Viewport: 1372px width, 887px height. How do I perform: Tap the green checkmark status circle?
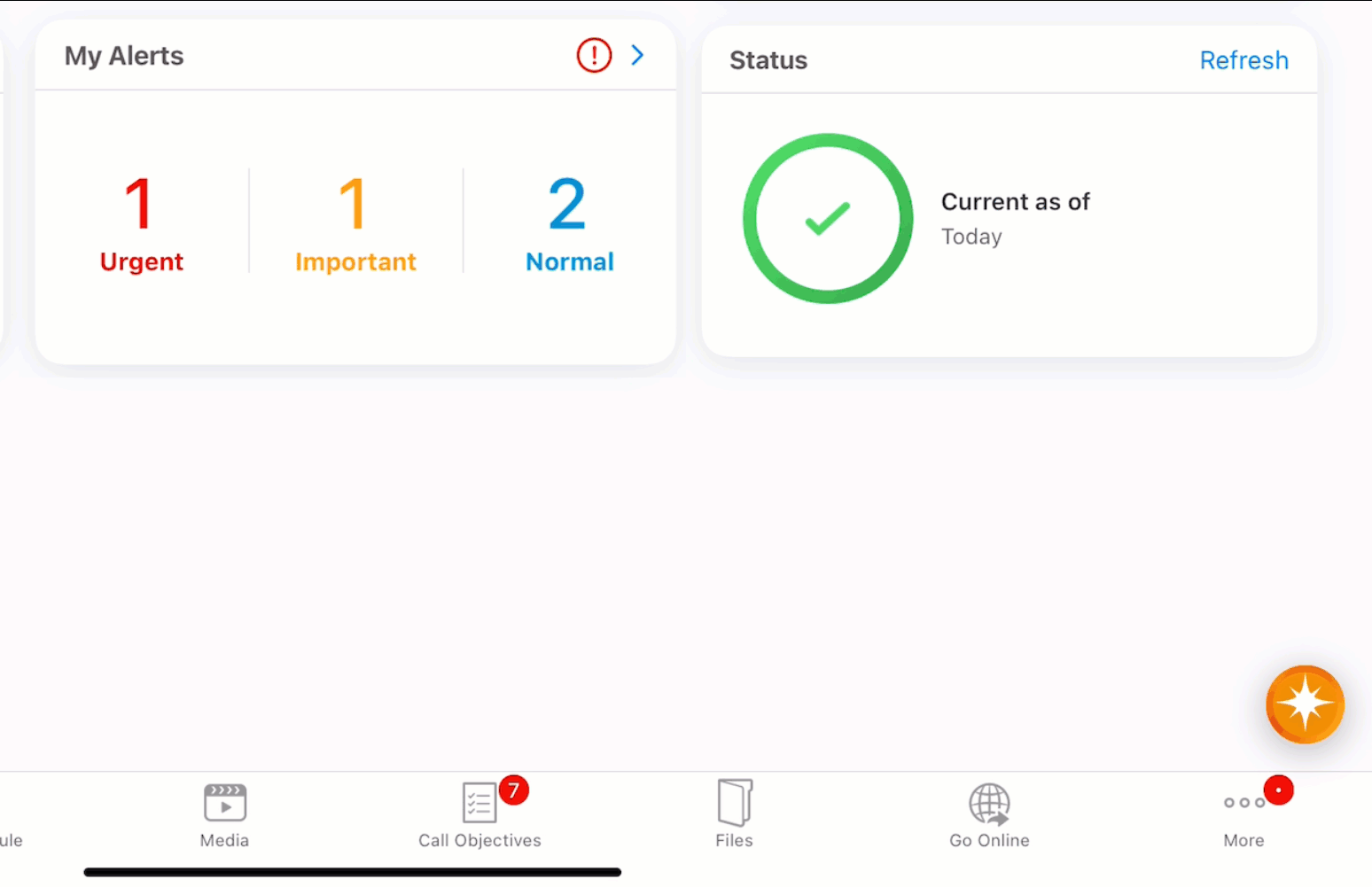click(x=828, y=219)
